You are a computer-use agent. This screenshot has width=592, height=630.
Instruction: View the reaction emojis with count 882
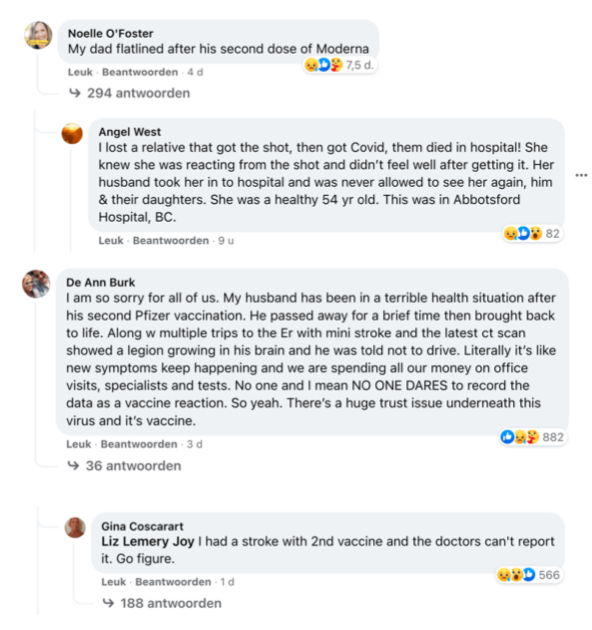532,437
